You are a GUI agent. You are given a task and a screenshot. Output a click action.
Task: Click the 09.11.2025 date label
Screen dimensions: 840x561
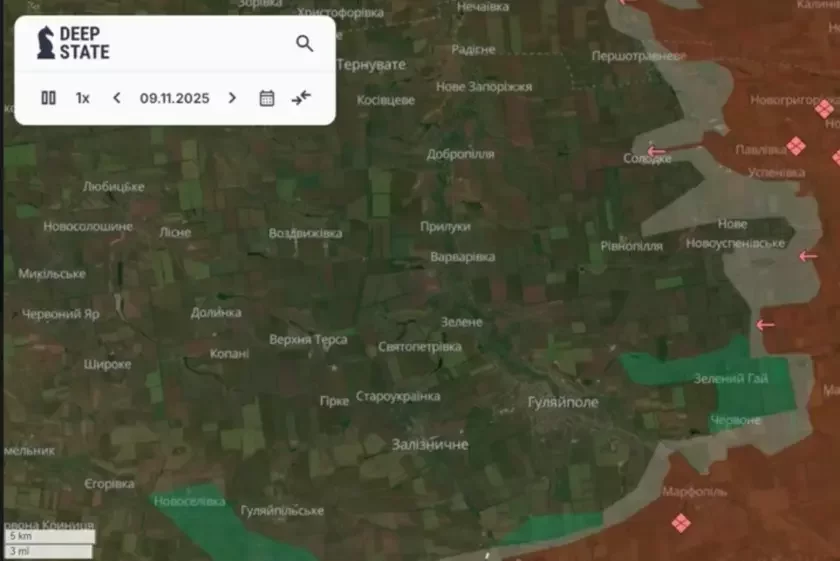click(x=174, y=98)
